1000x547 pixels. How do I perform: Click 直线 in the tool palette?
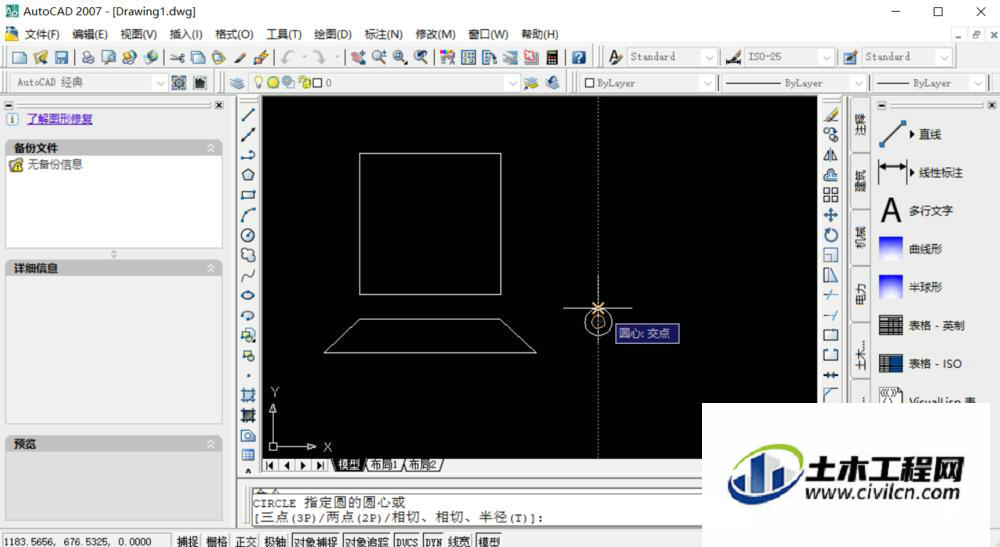tap(930, 135)
